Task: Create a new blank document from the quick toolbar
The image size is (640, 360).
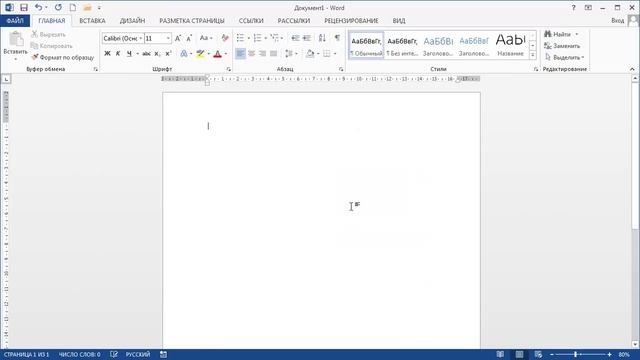Action: 73,7
